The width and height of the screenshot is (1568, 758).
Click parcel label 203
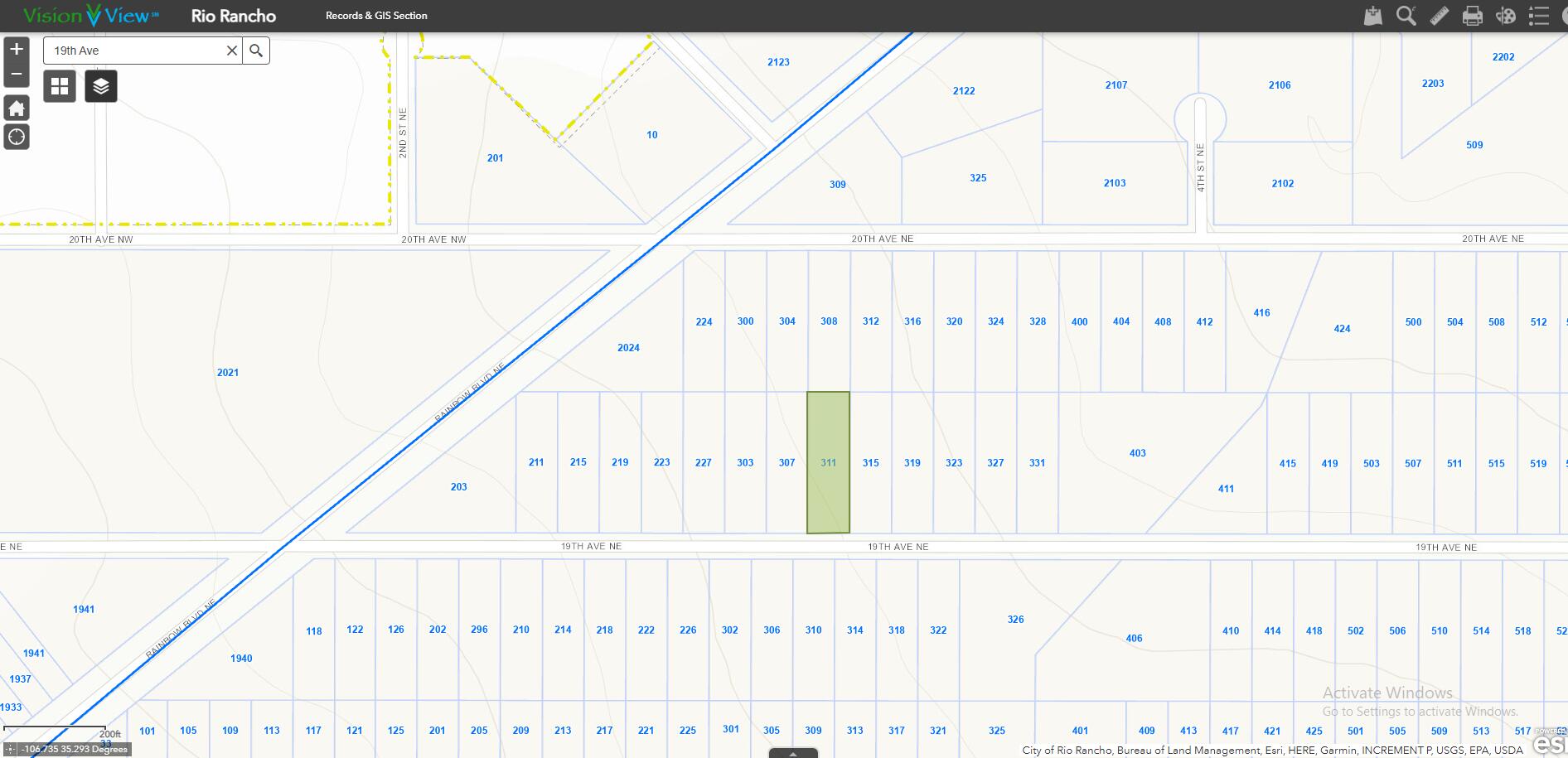click(459, 487)
